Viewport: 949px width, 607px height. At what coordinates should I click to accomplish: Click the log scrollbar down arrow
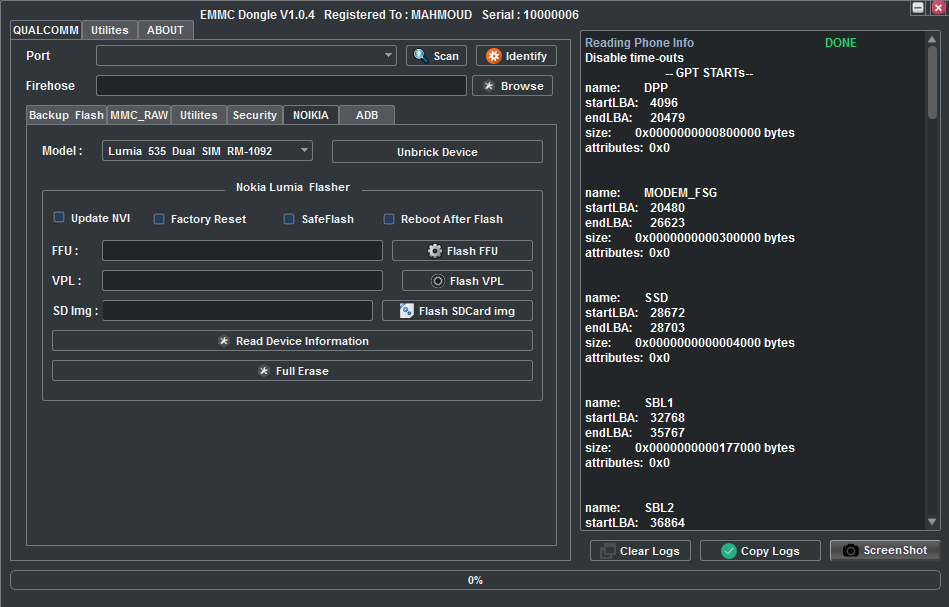(x=932, y=522)
